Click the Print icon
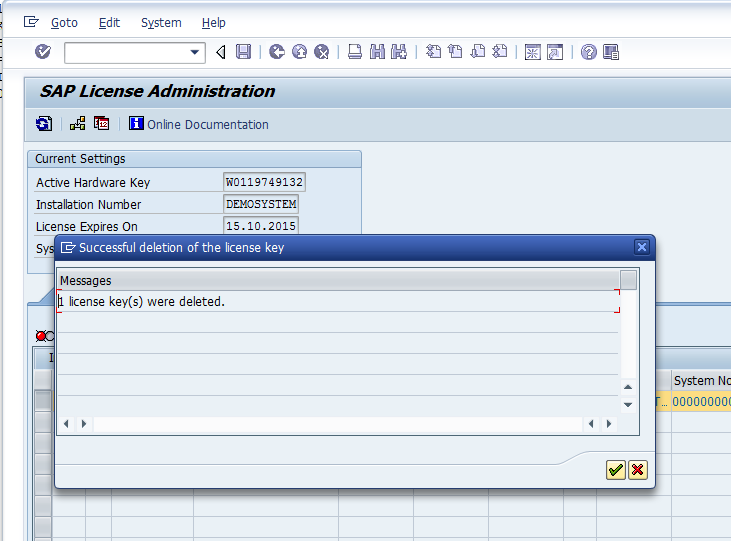731x541 pixels. click(355, 51)
